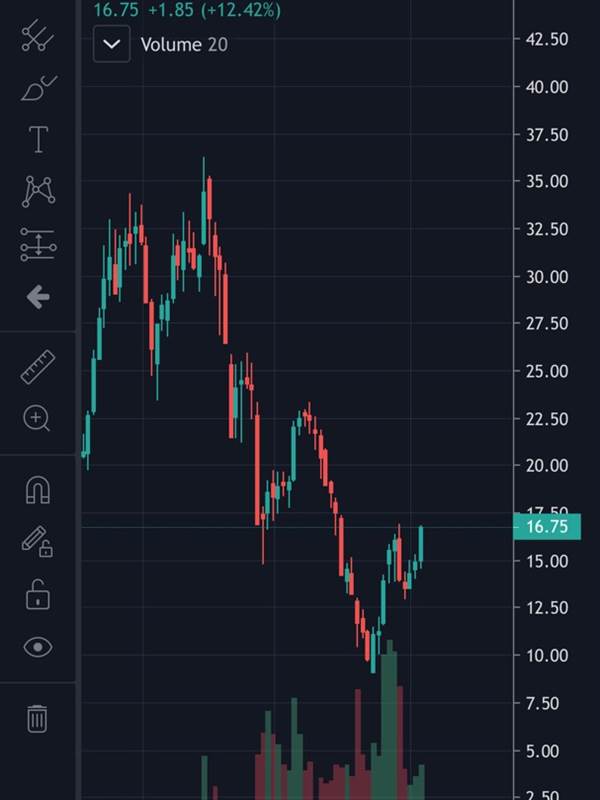This screenshot has height=800, width=600.
Task: Select the Measure ruler tool
Action: (38, 366)
